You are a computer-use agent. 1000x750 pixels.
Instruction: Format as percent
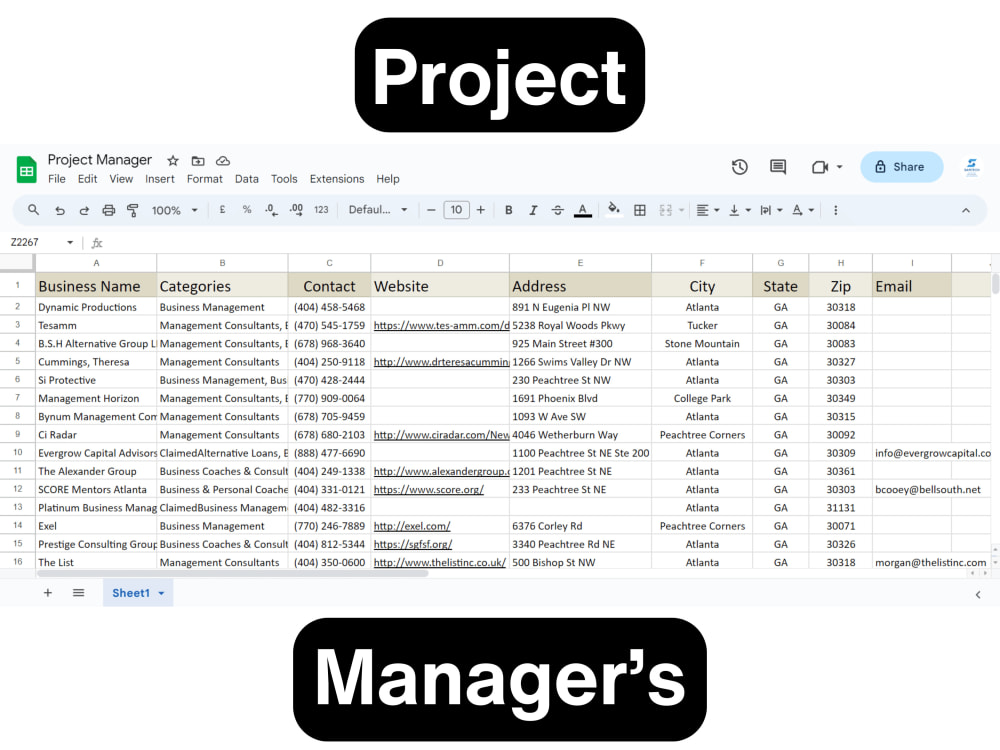click(x=247, y=209)
